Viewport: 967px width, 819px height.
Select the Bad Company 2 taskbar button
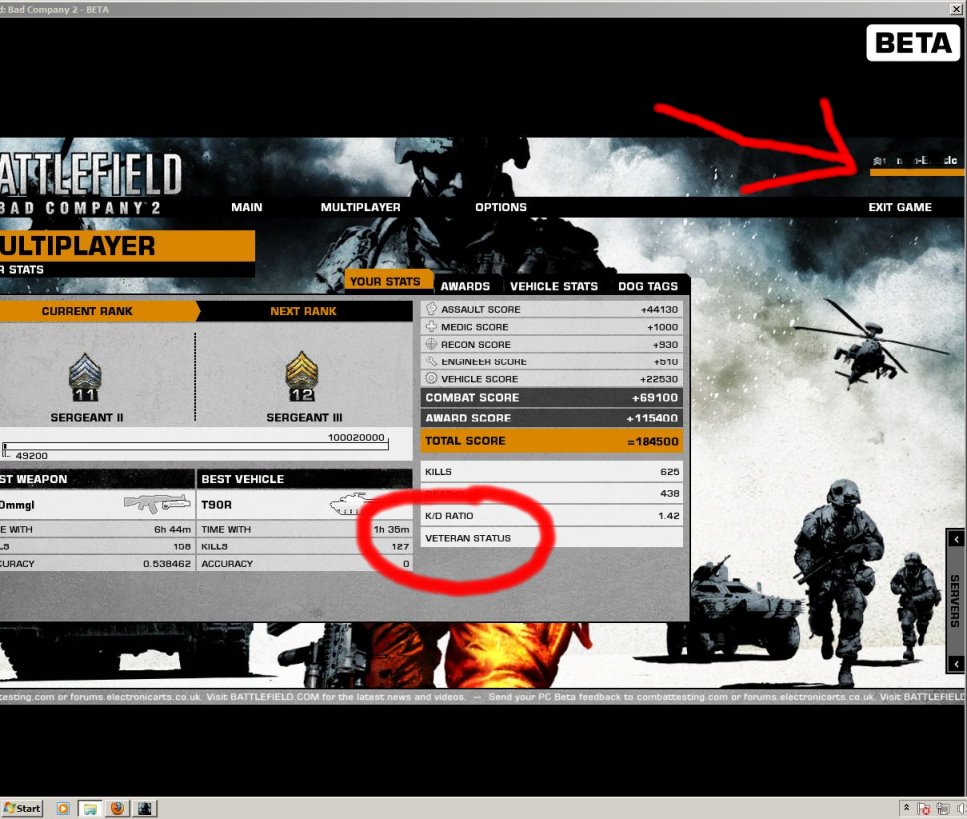[x=145, y=808]
